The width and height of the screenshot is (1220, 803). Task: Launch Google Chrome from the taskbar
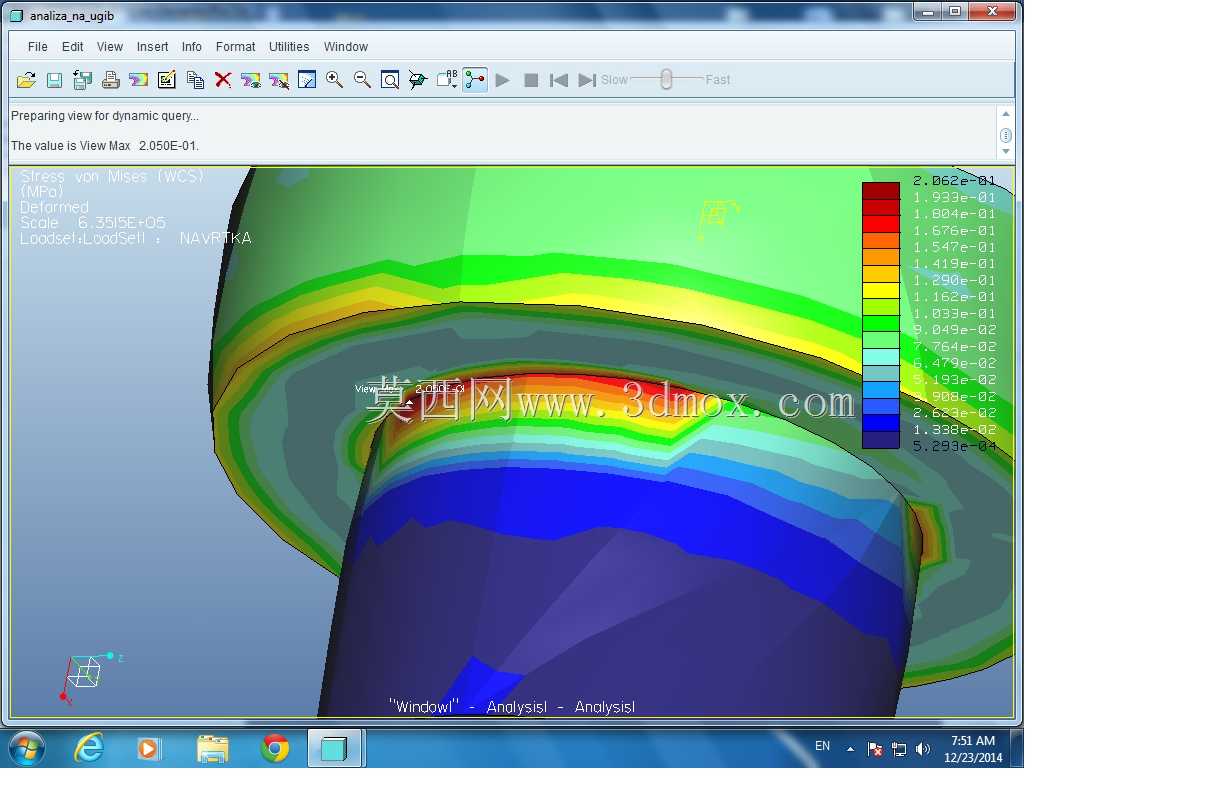(275, 748)
